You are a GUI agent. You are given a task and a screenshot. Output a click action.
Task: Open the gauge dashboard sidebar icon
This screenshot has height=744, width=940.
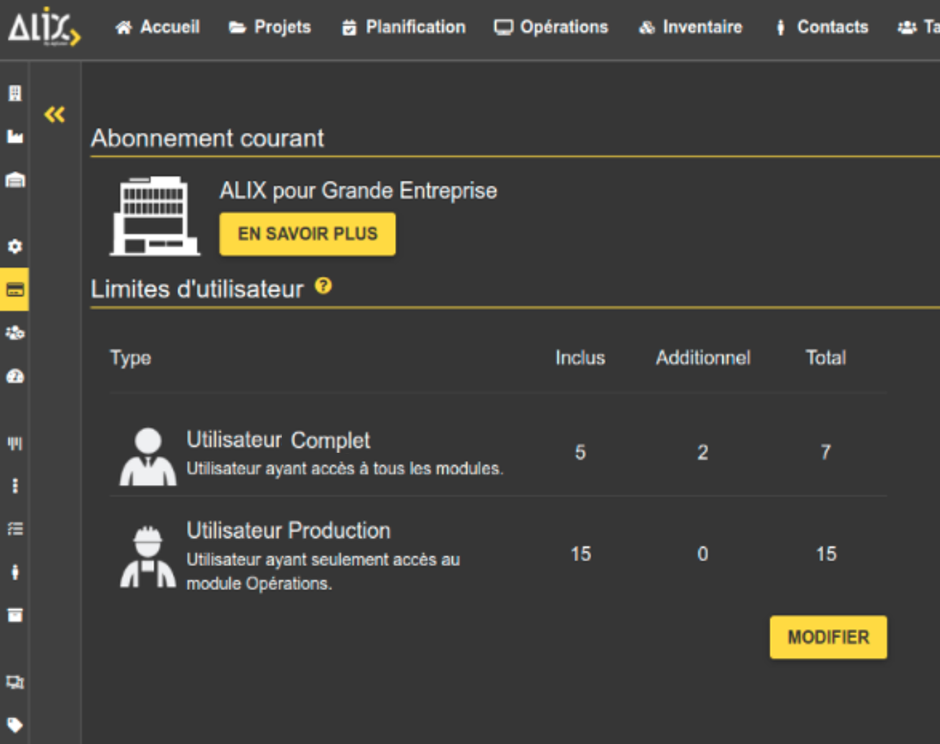coord(15,376)
